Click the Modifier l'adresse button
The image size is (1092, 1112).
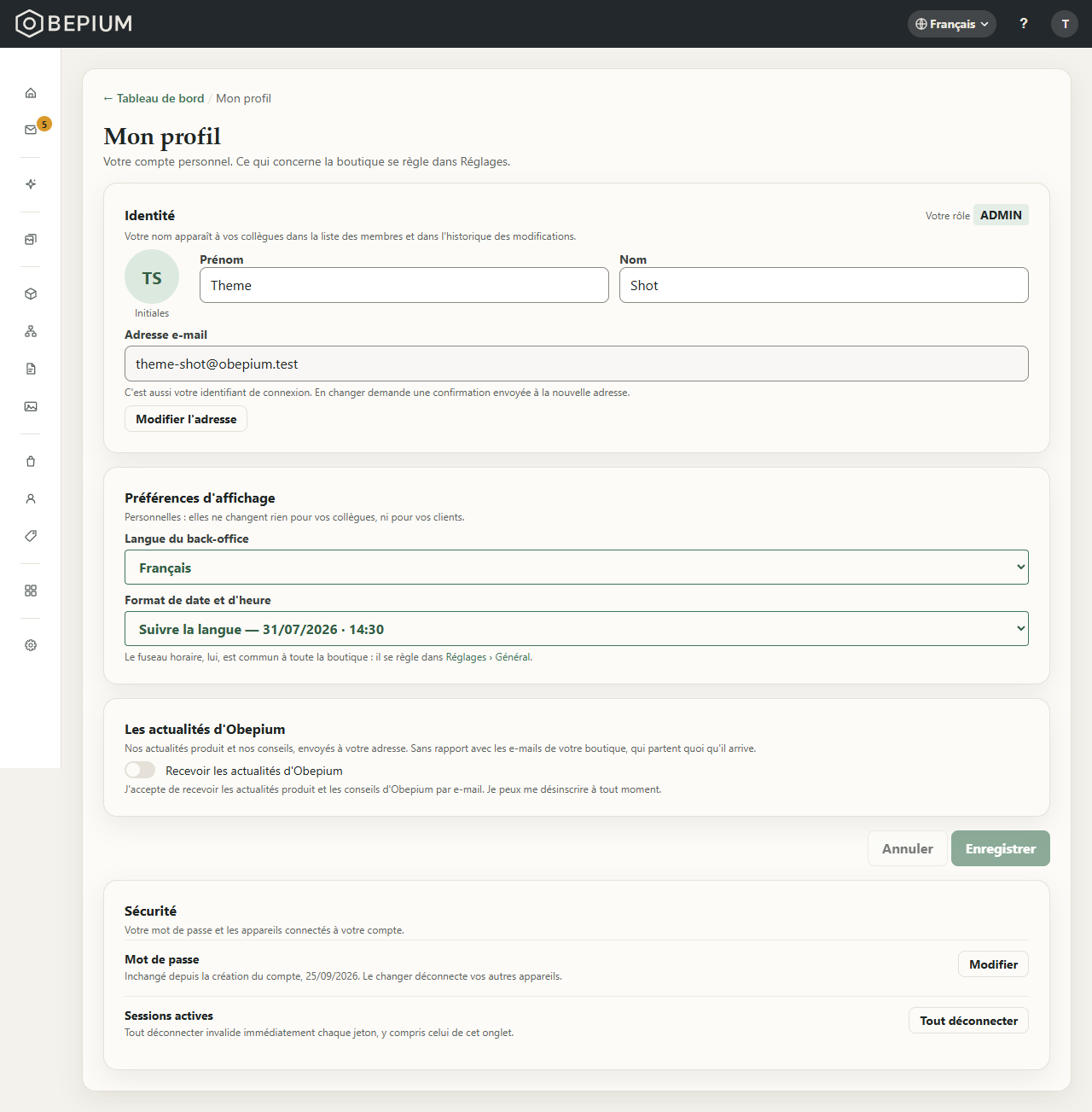point(186,419)
